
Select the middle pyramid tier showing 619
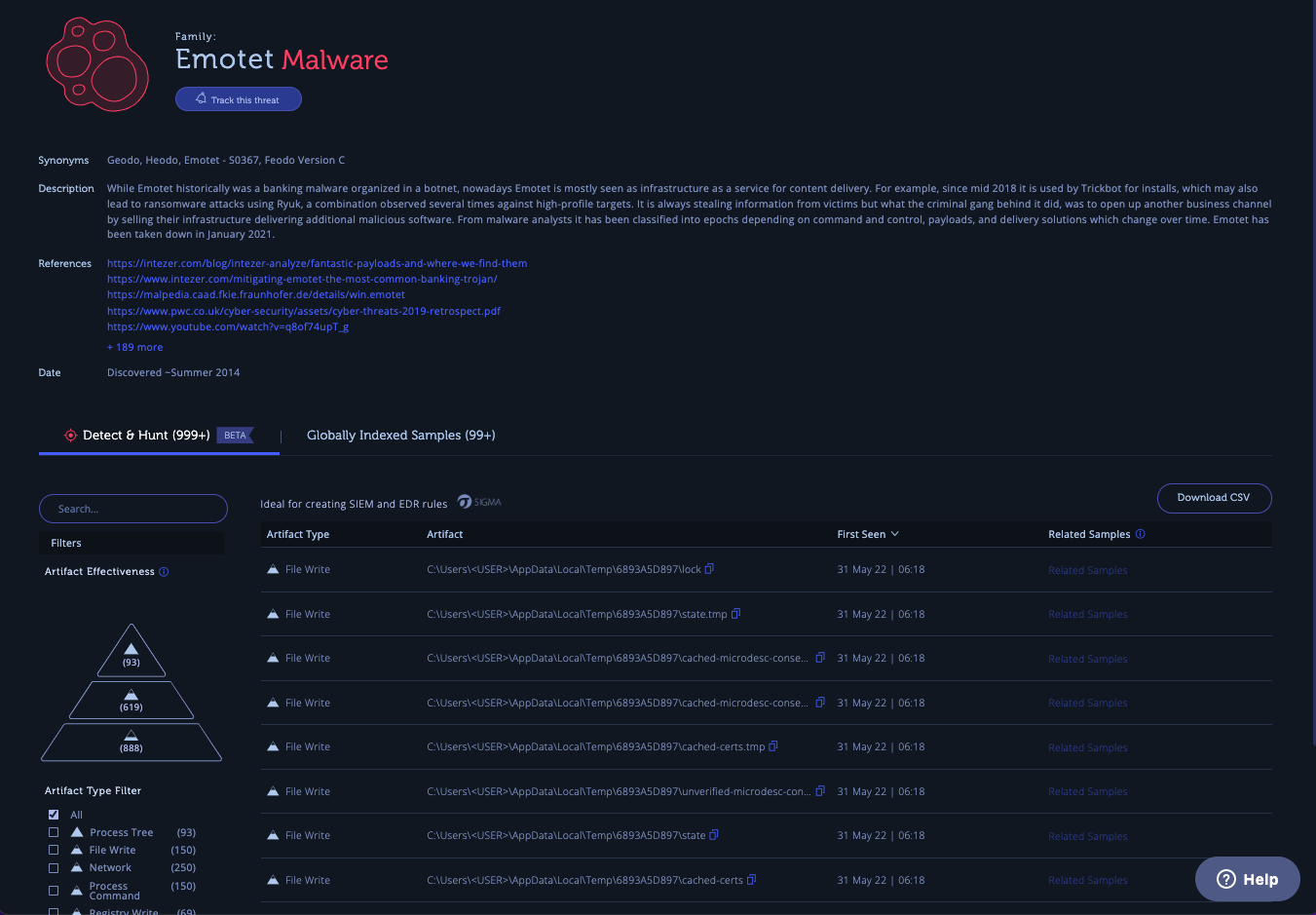pos(132,699)
